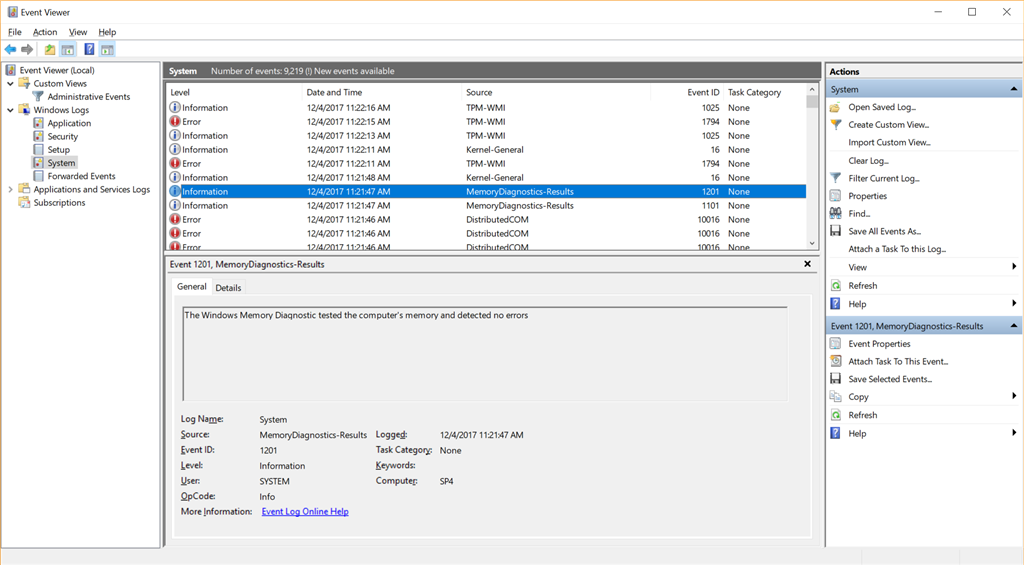
Task: Toggle the console tree pane toolbar icon
Action: click(67, 50)
